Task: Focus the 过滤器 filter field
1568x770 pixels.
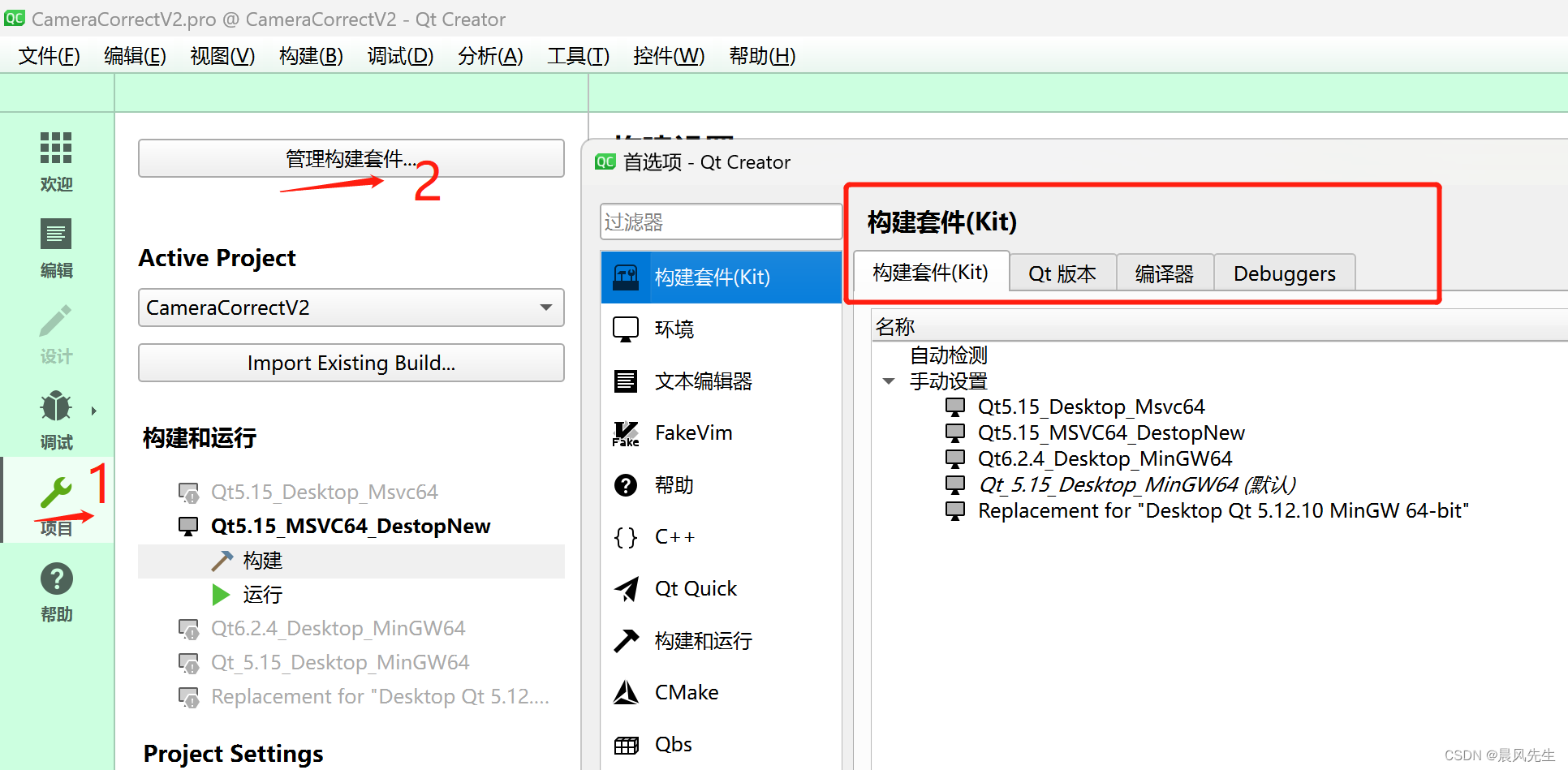Action: click(722, 222)
